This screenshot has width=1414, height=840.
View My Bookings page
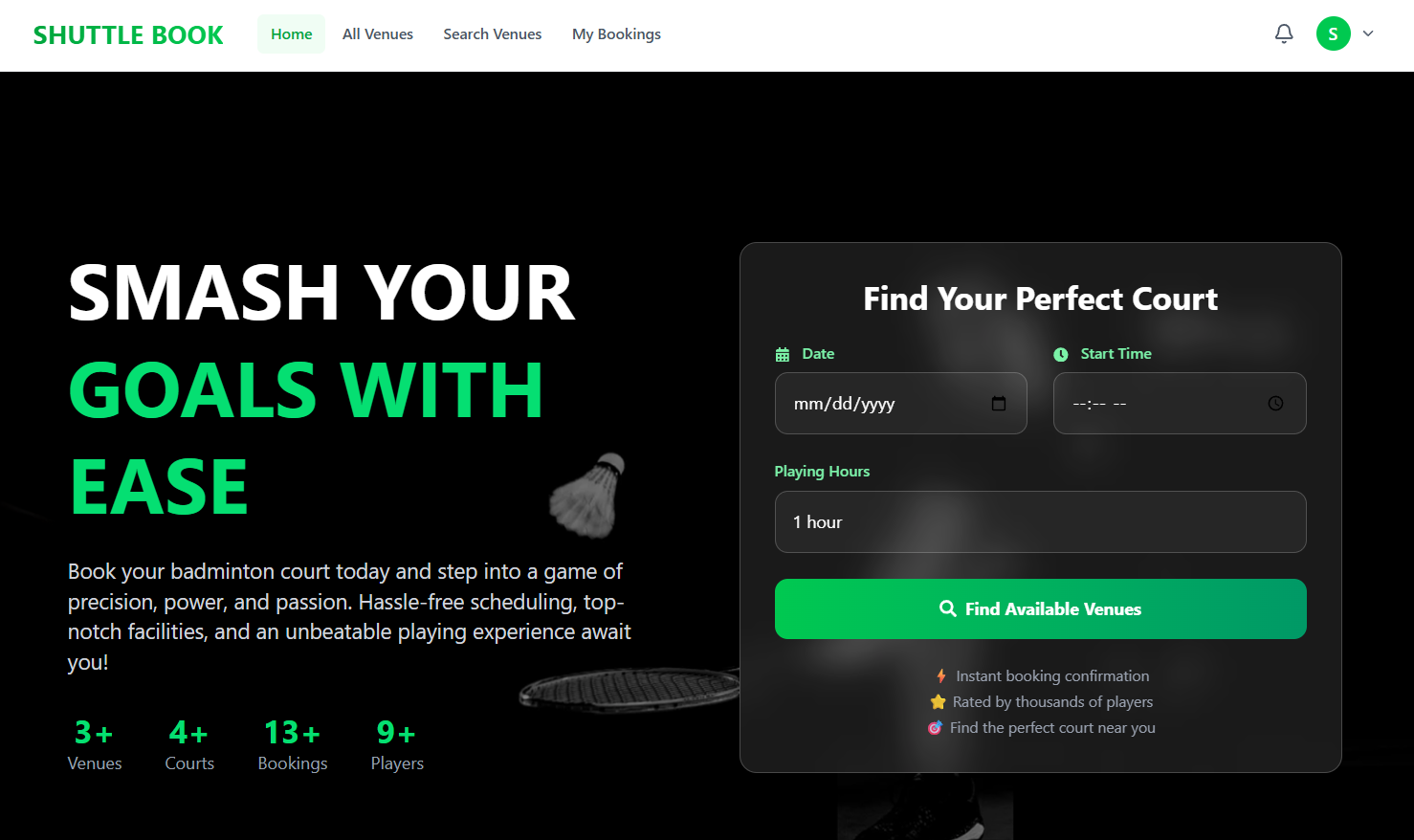tap(616, 34)
